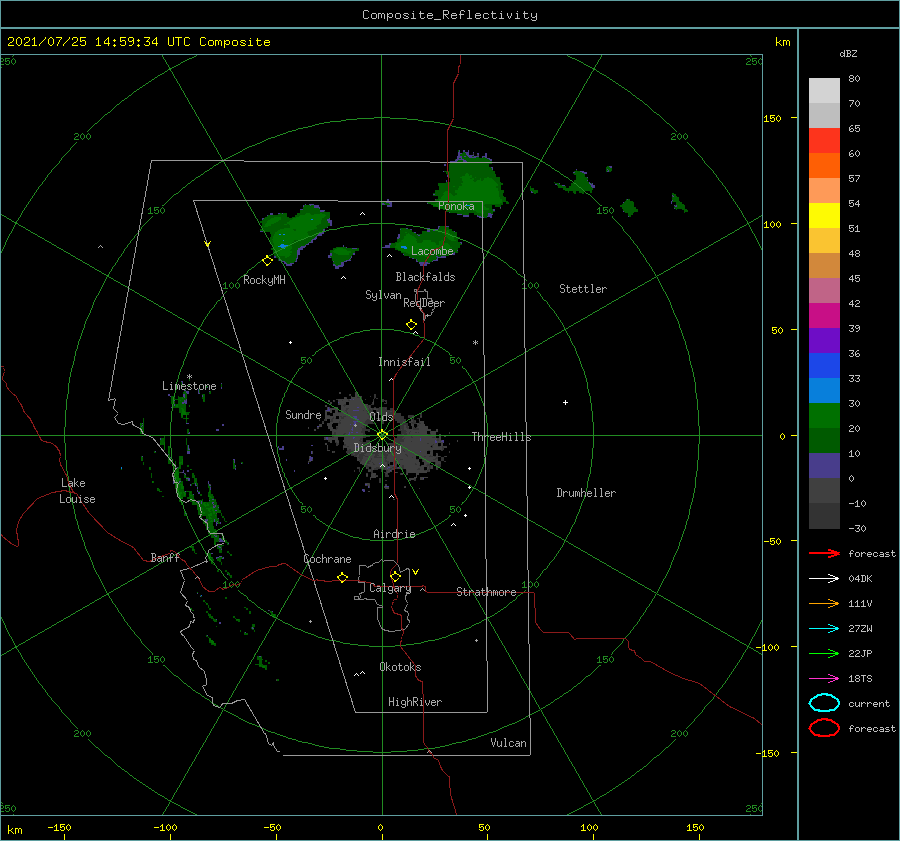Click the yellow radar center marker at Olds

382,435
